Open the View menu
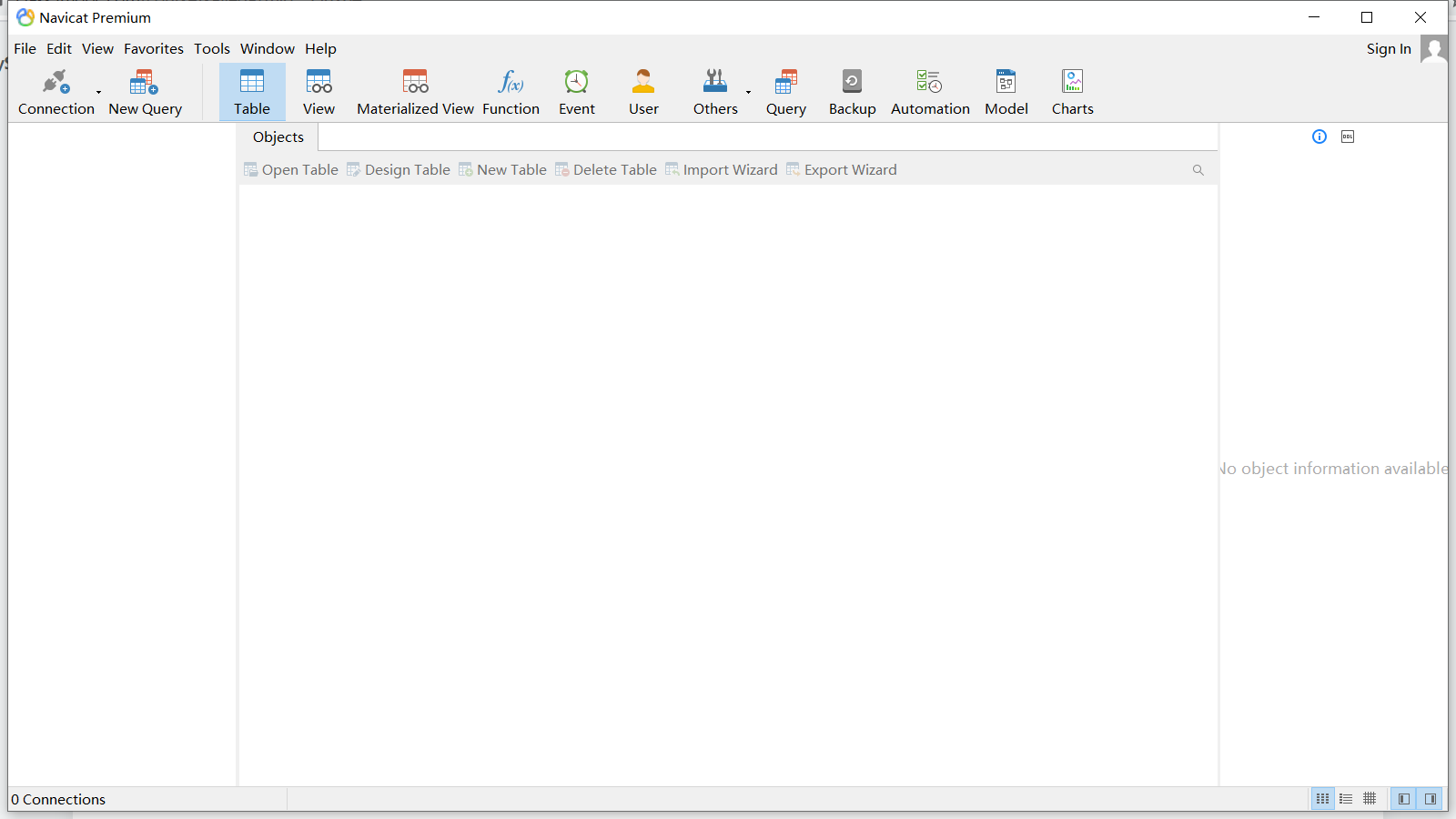 click(97, 49)
